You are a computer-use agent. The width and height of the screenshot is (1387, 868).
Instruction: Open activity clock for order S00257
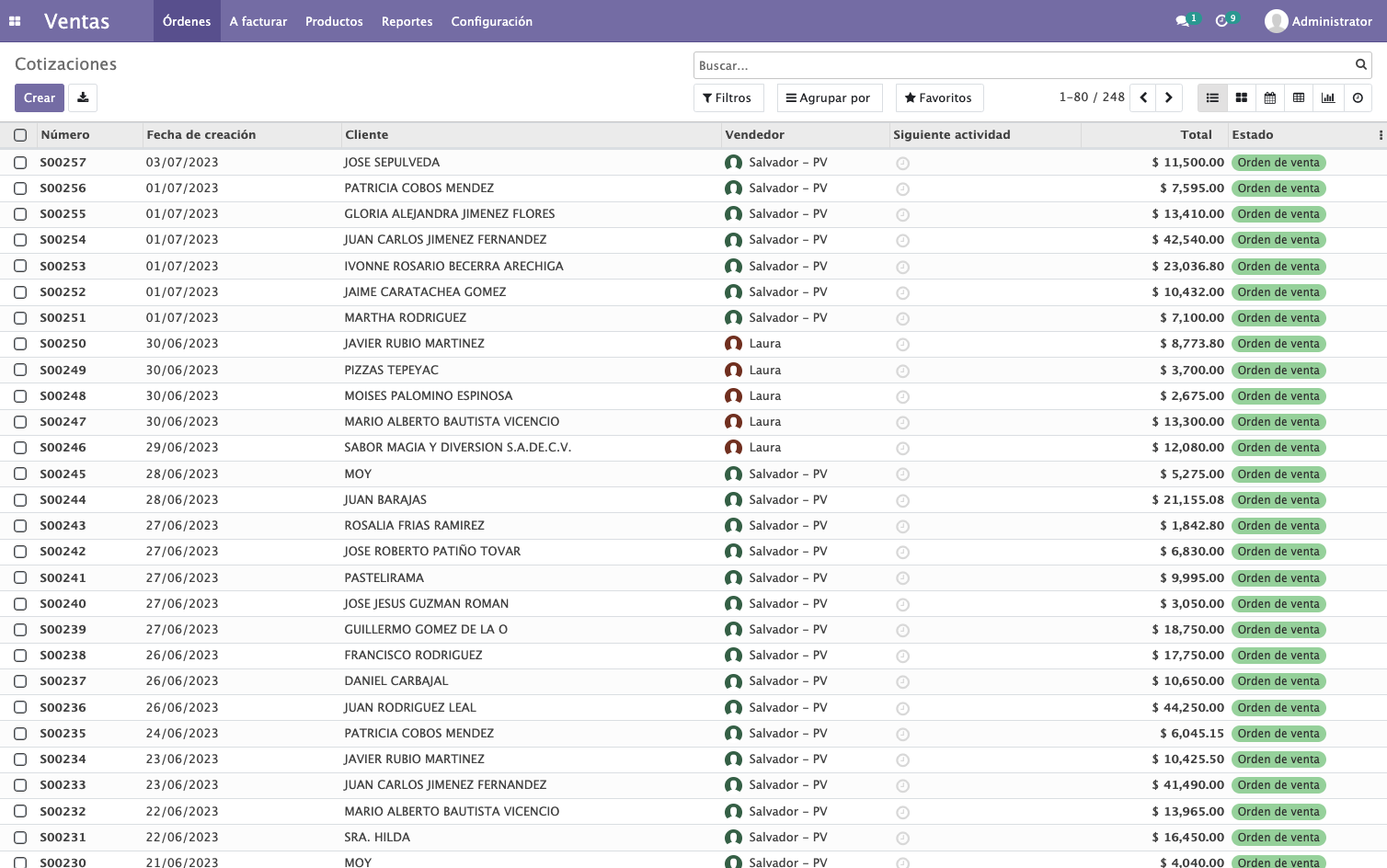903,163
